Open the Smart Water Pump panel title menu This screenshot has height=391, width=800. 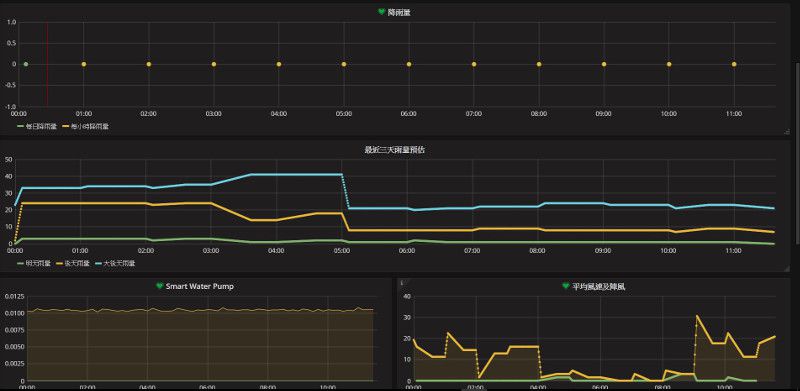tap(200, 286)
